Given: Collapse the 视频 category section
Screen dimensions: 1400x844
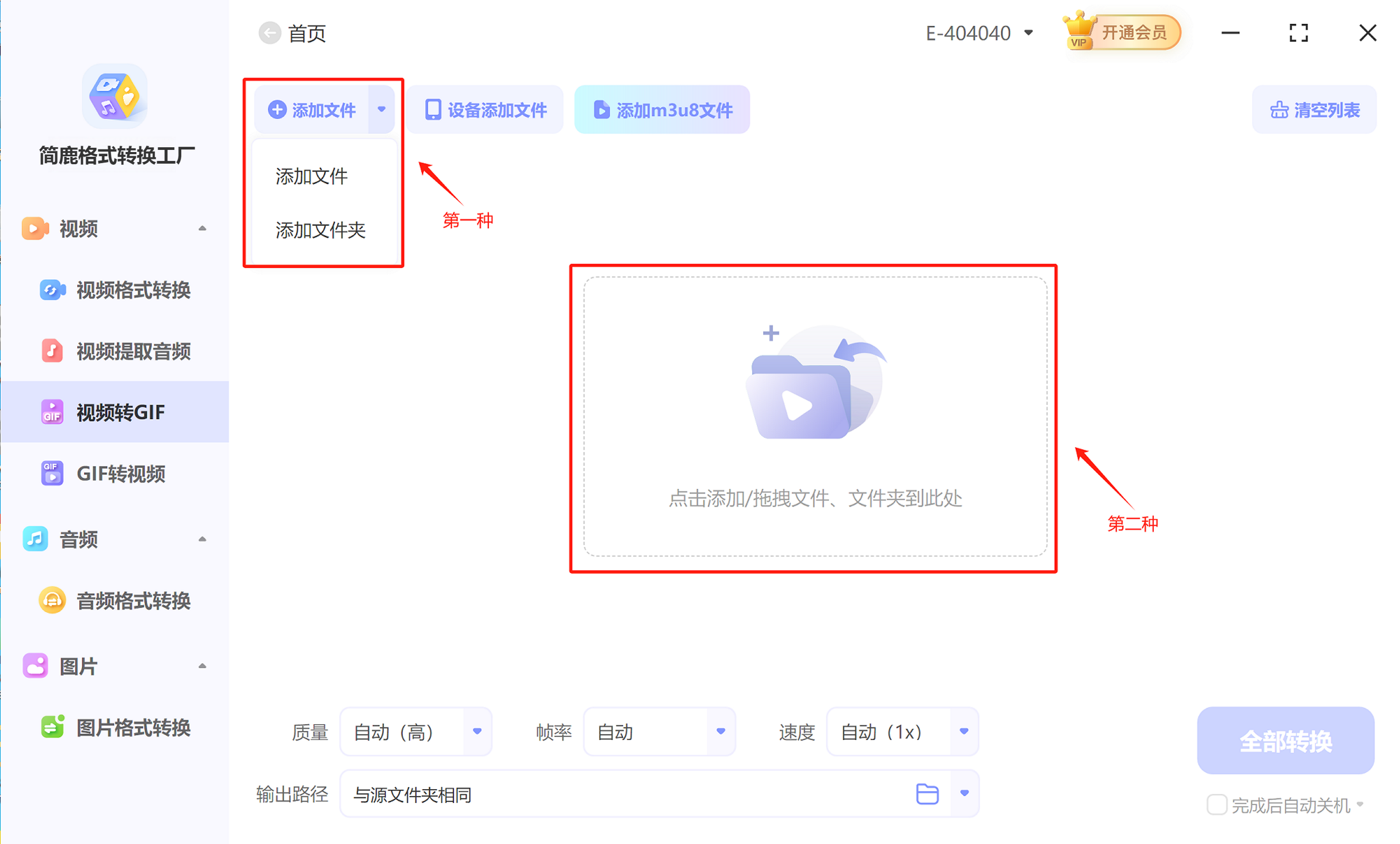Looking at the screenshot, I should 202,227.
